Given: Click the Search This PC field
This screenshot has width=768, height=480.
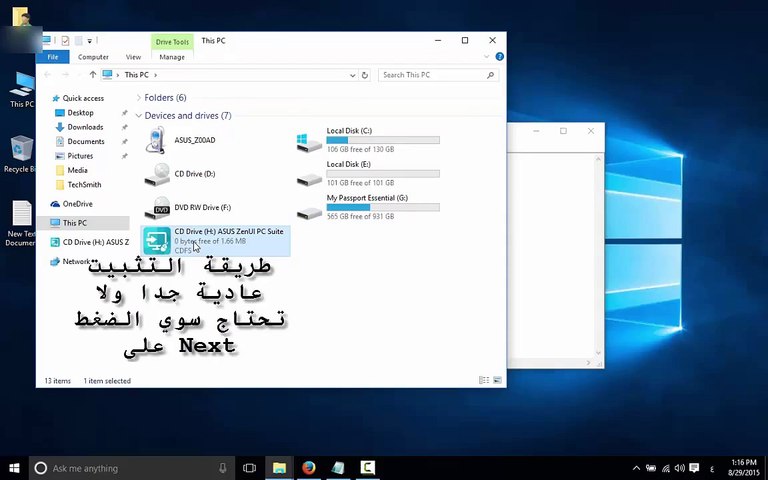Looking at the screenshot, I should (438, 75).
